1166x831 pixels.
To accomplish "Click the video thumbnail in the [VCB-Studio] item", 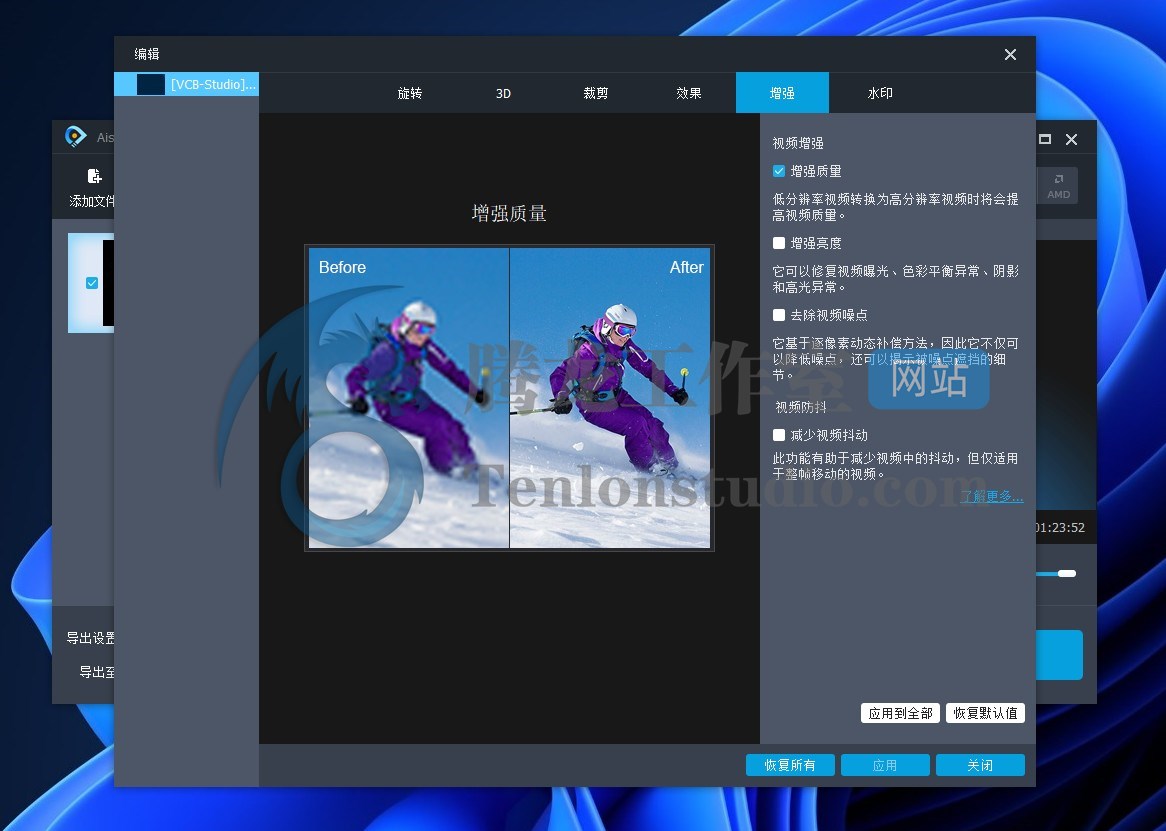I will click(x=151, y=84).
